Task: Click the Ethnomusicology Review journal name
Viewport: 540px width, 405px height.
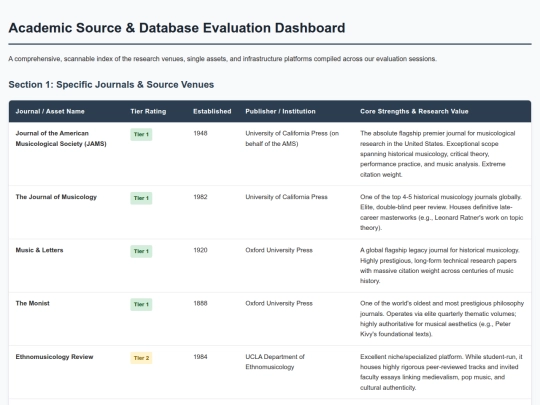Action: coord(54,357)
